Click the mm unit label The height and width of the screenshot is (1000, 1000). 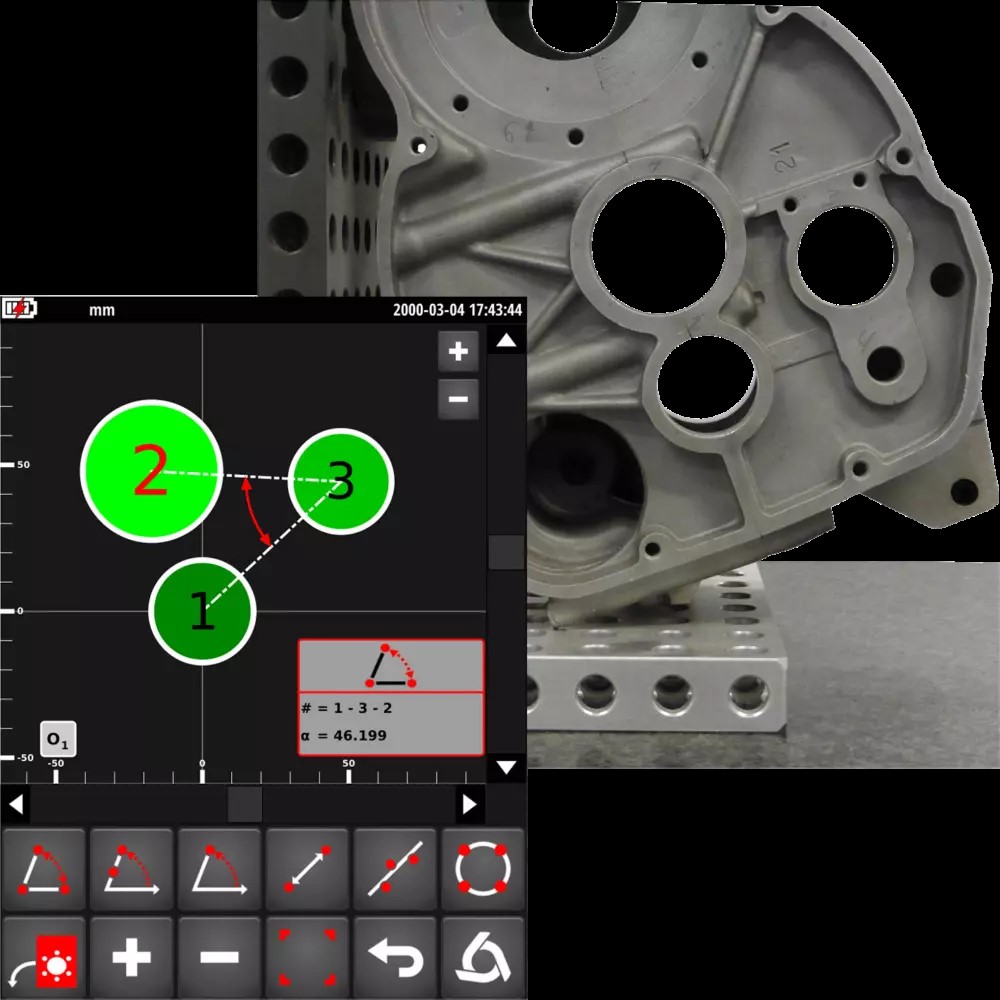point(102,311)
